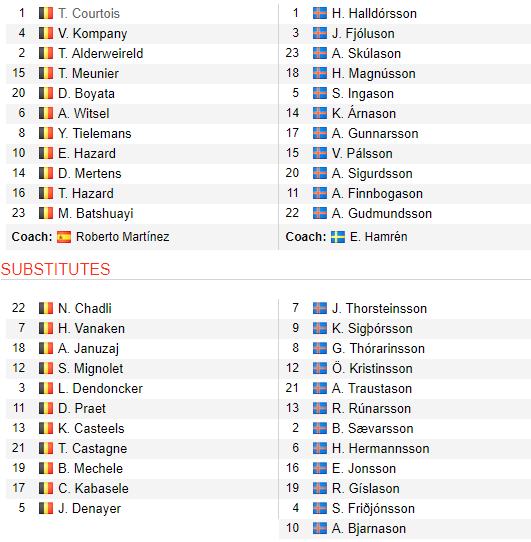Open T. Castagne substitute link
531x542 pixels.
click(93, 449)
